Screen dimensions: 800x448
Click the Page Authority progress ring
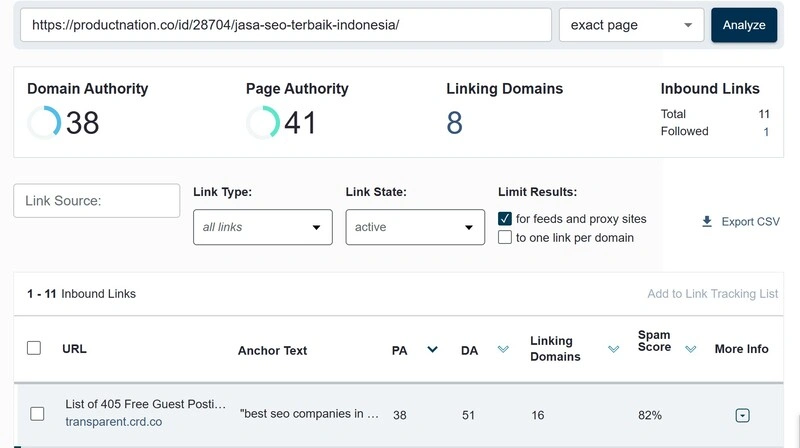pos(263,122)
